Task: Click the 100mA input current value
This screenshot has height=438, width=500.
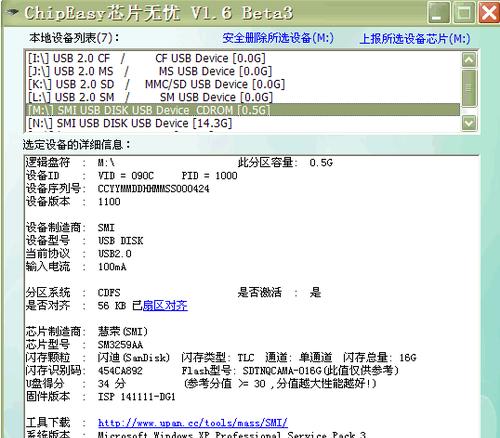Action: pos(112,267)
